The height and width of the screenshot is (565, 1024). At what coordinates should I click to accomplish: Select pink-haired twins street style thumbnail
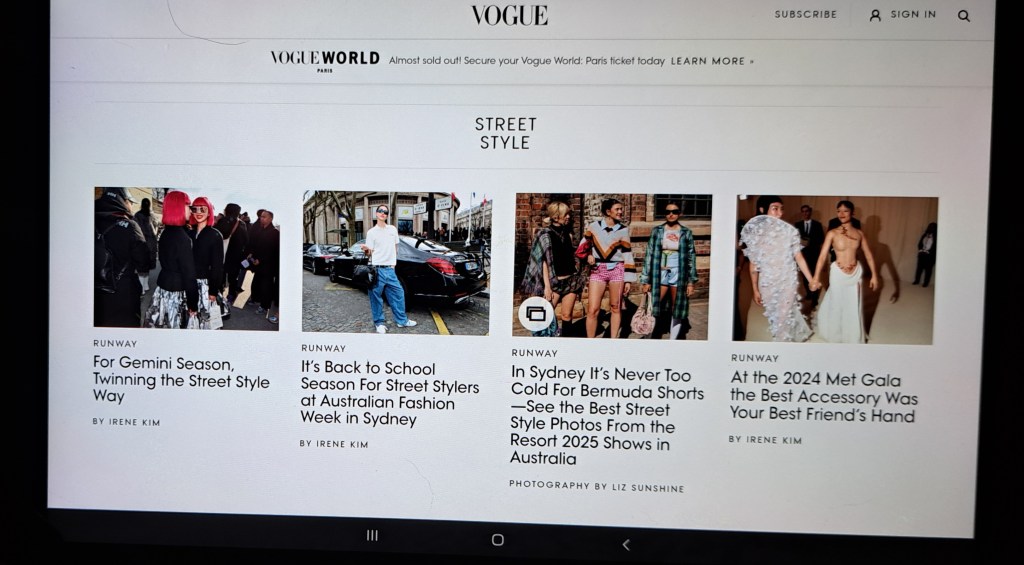[186, 258]
